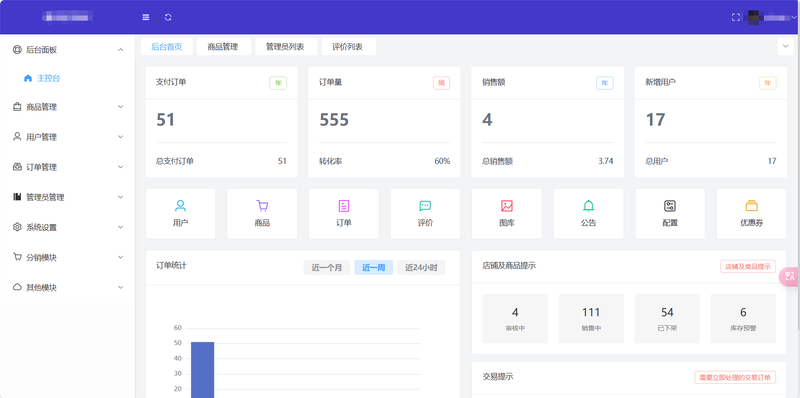800x398 pixels.
Task: Click the 库存预警 count tile
Action: pyautogui.click(x=743, y=318)
